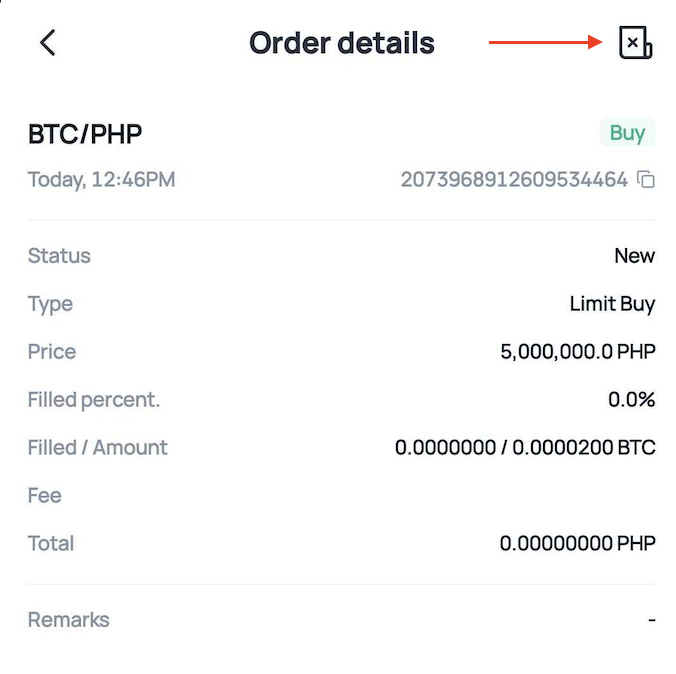676x674 pixels.
Task: Click the Price row label
Action: [52, 352]
